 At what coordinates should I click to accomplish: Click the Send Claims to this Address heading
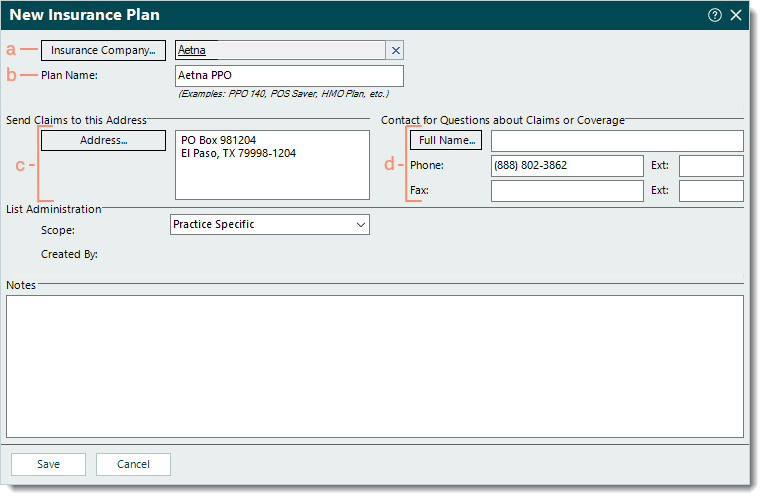click(76, 120)
